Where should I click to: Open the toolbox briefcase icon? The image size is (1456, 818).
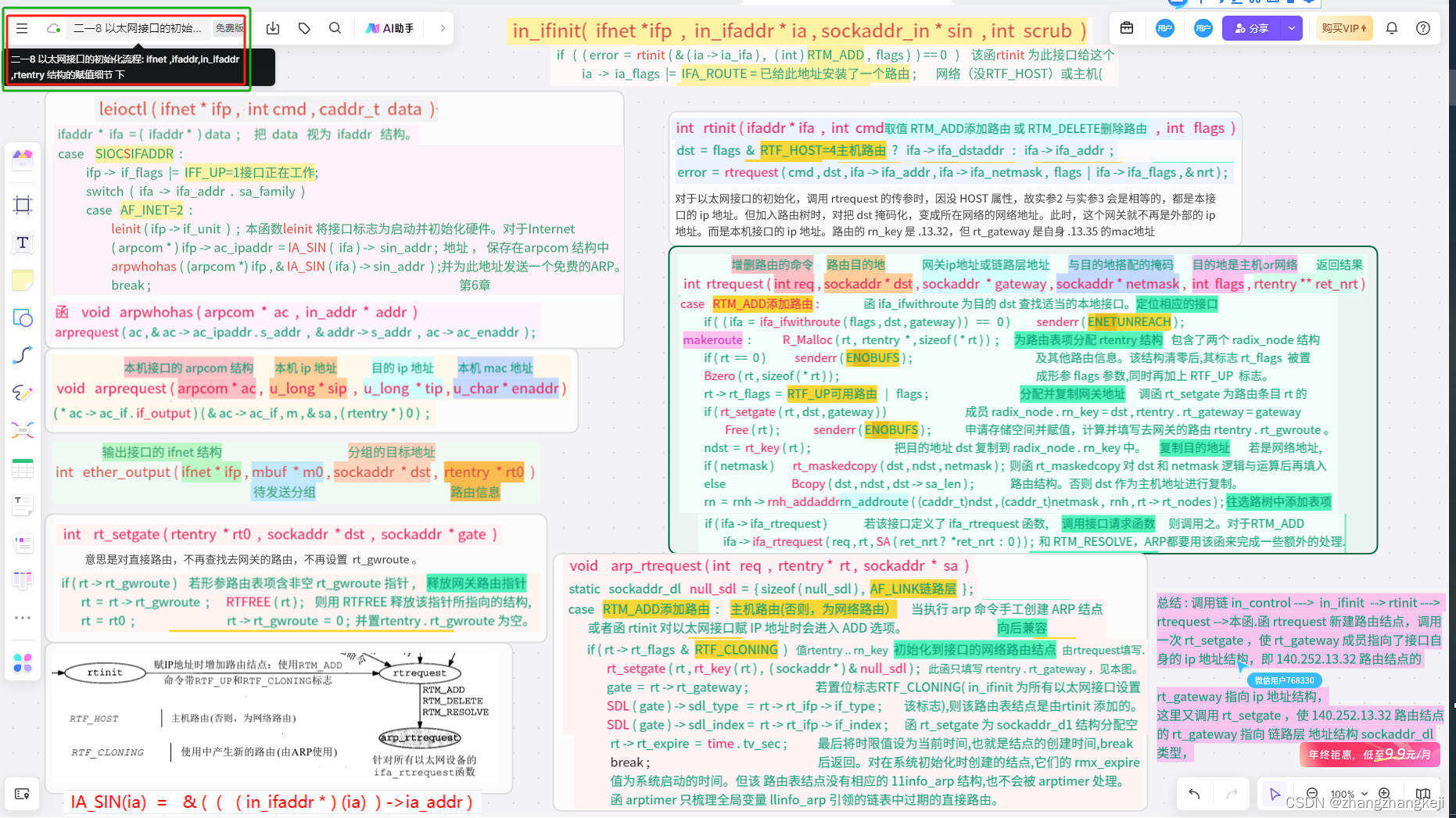tap(1127, 28)
